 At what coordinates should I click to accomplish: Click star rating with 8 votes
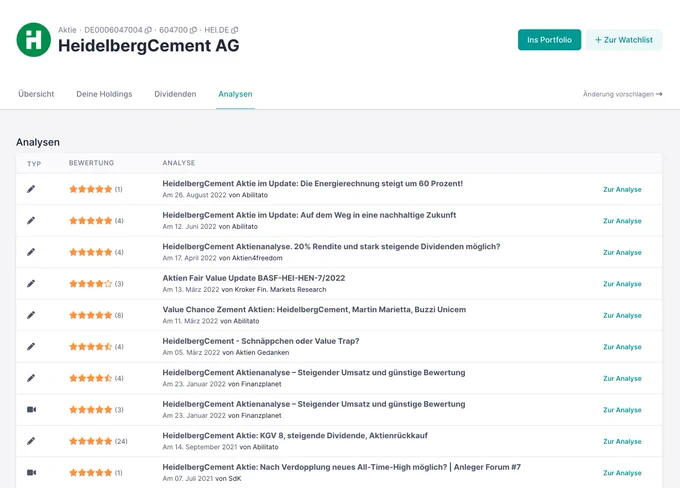pyautogui.click(x=91, y=315)
